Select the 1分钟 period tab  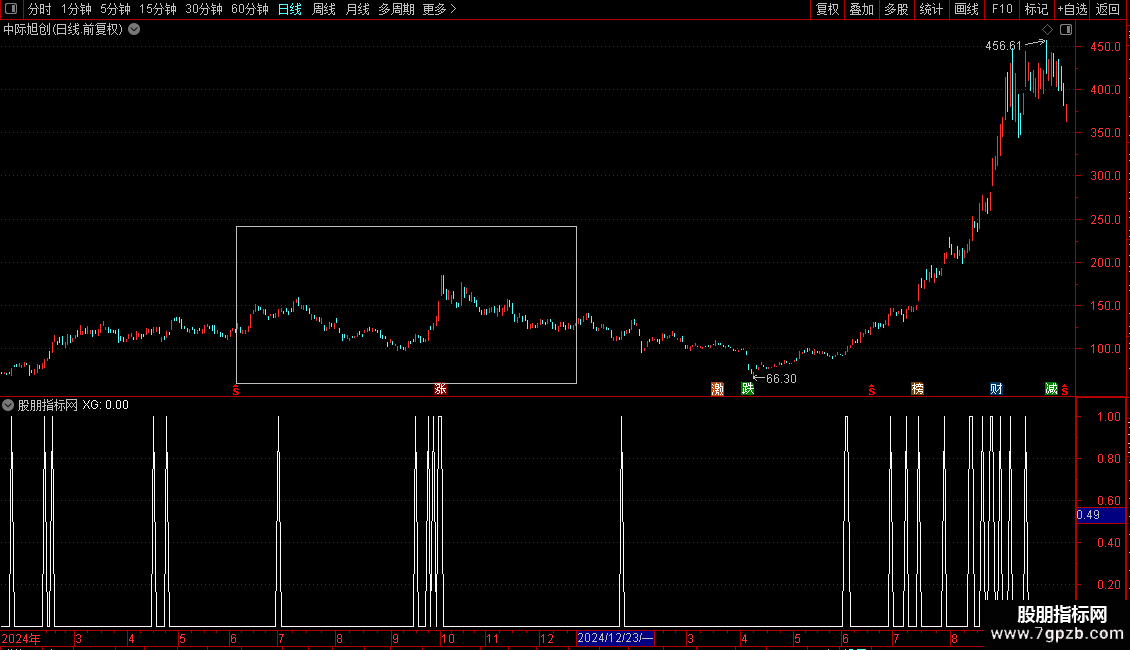coord(76,9)
